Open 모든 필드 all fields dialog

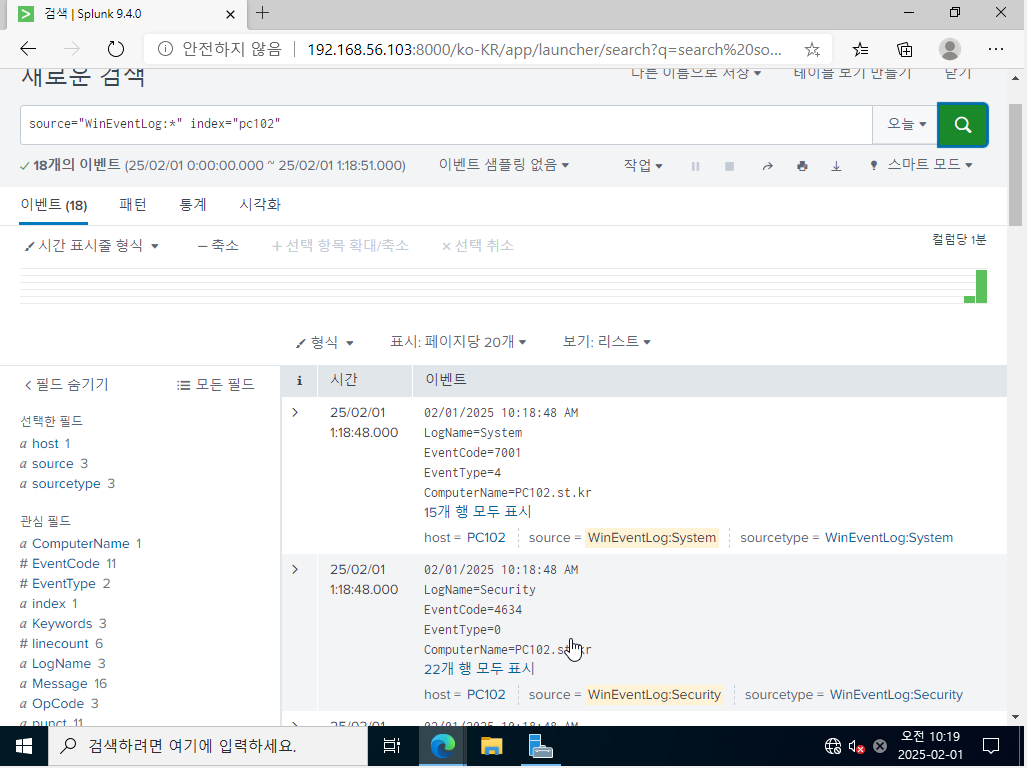215,385
